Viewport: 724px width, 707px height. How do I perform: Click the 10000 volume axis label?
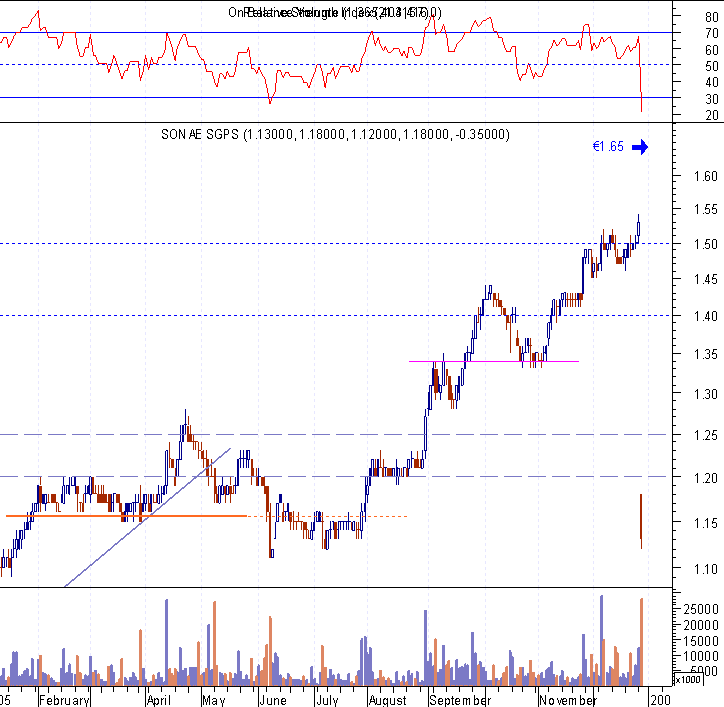pyautogui.click(x=701, y=656)
